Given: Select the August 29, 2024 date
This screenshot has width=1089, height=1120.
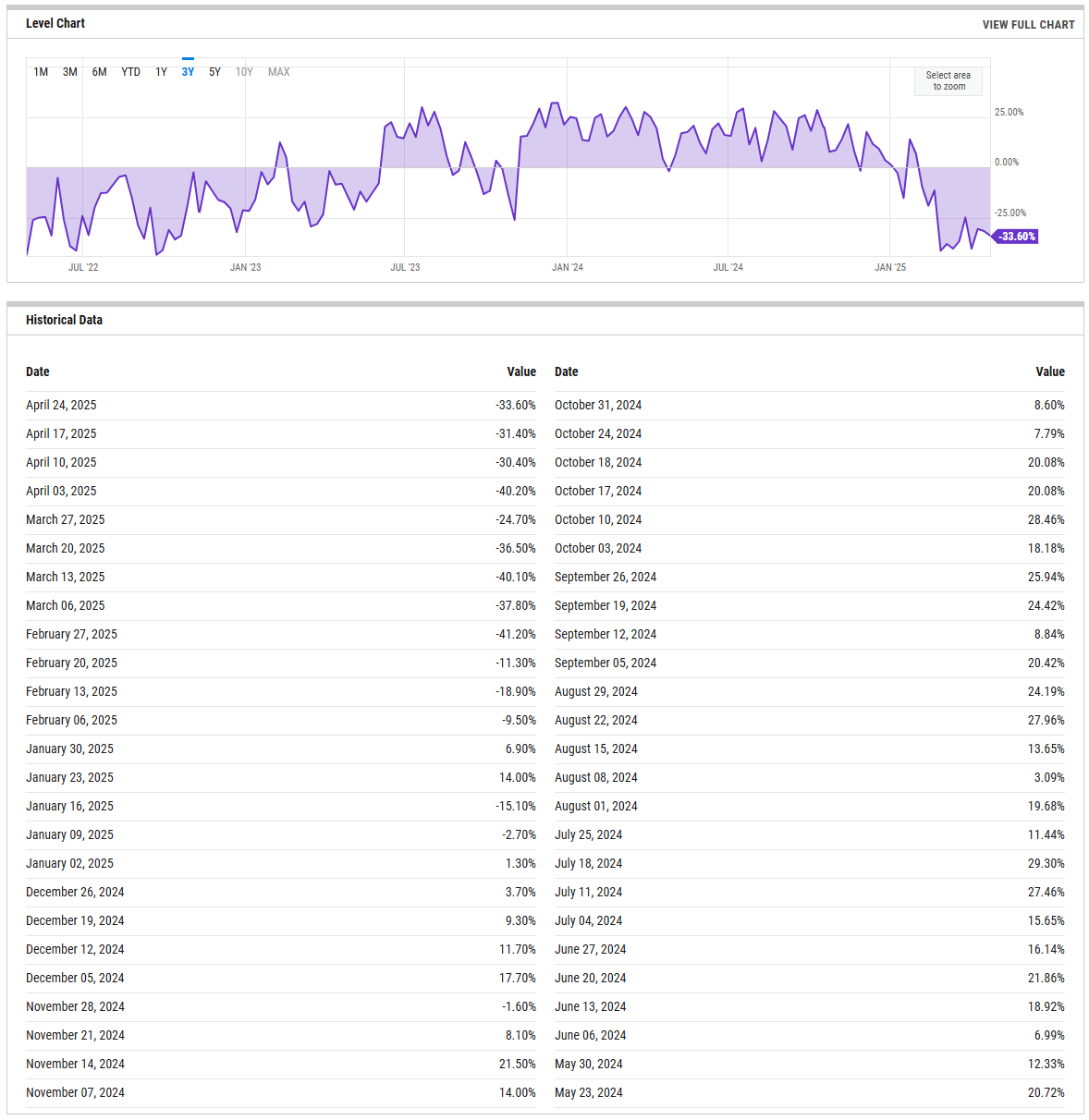Looking at the screenshot, I should click(x=596, y=691).
